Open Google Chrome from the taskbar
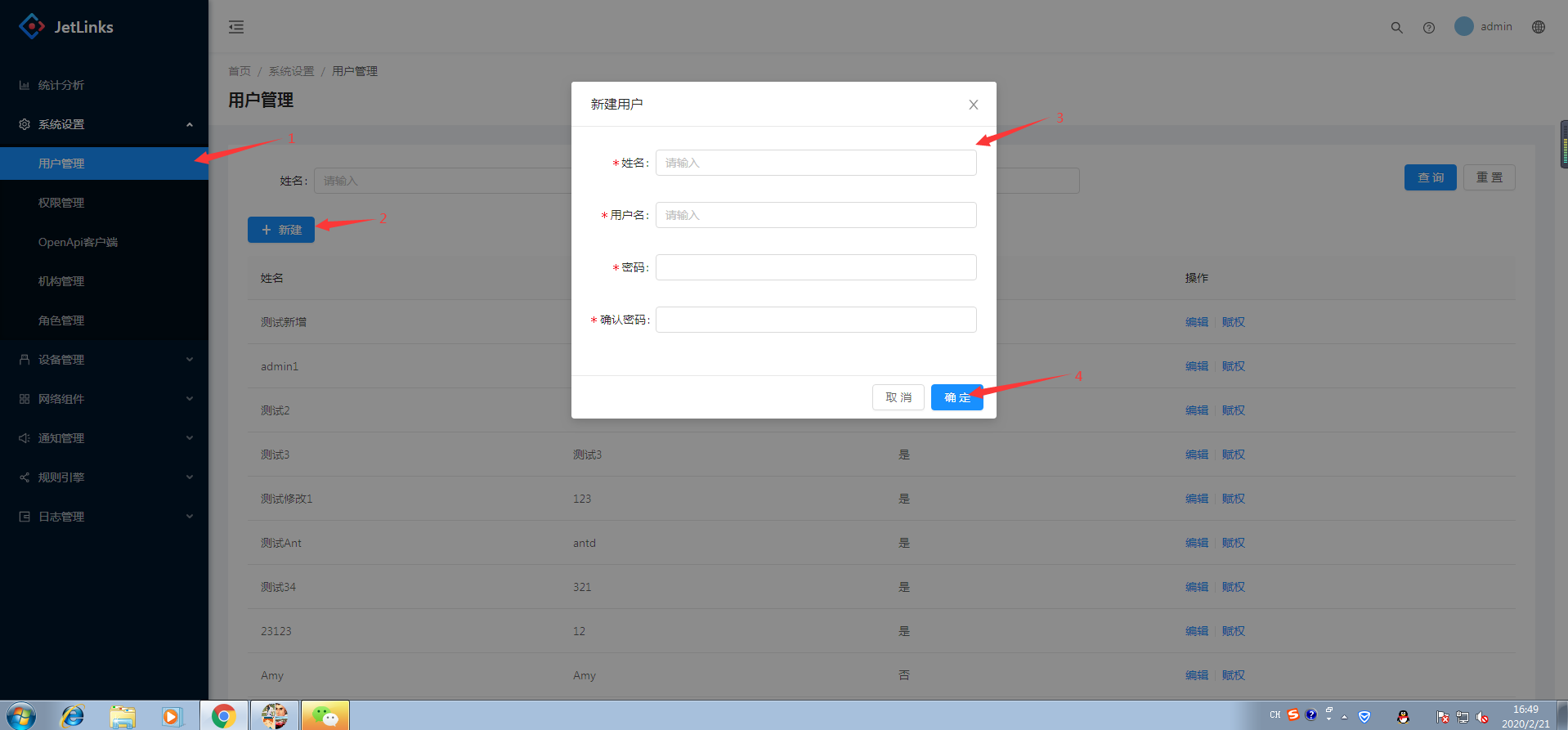Screen dimensions: 1568x730 tap(223, 716)
